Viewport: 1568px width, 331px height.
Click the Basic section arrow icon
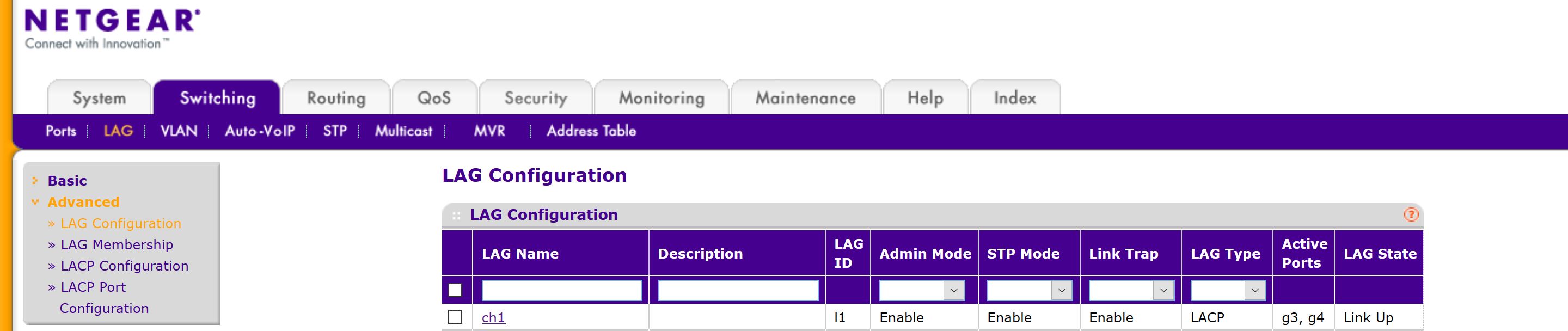click(35, 181)
